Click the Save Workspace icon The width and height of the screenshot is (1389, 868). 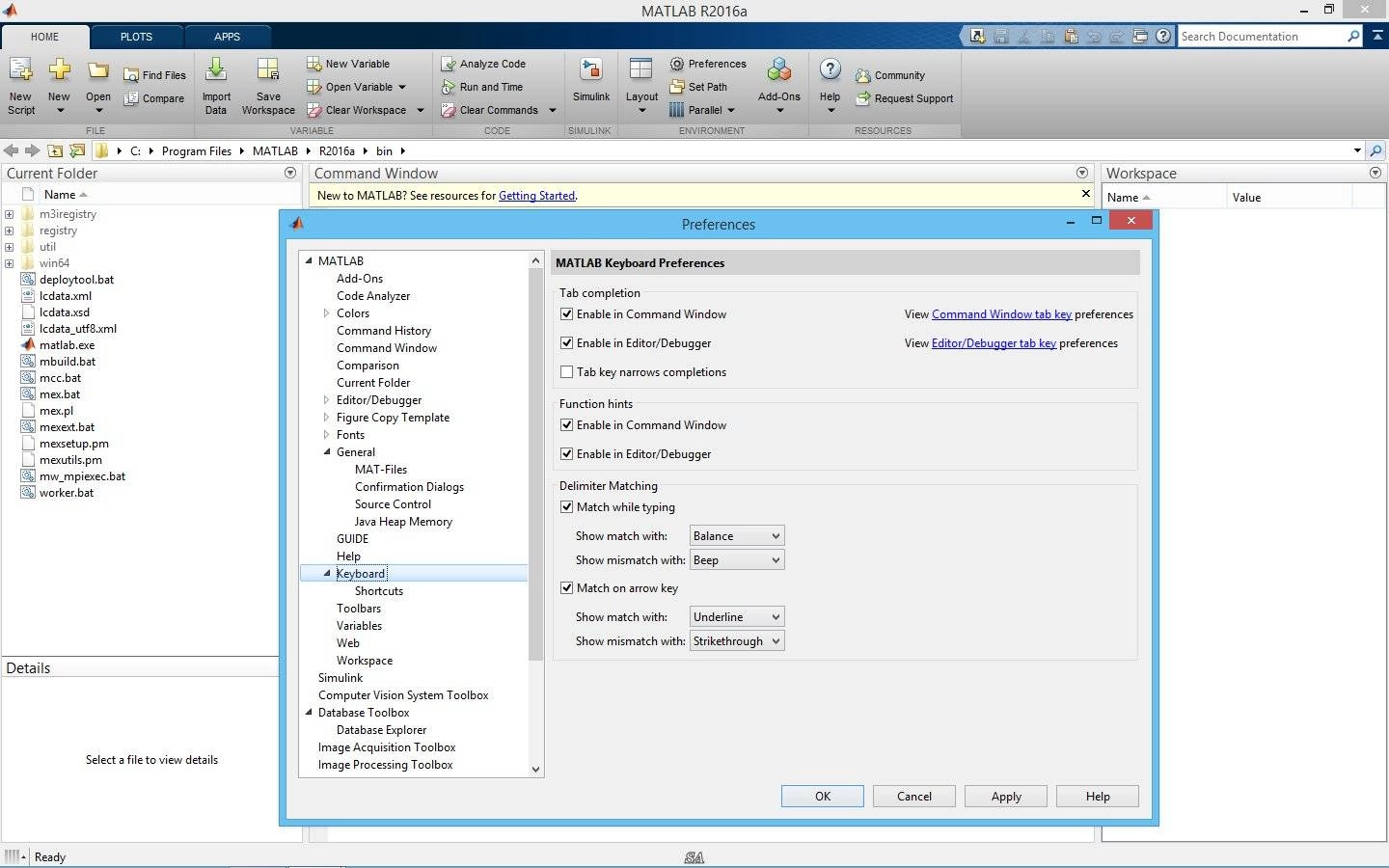[x=268, y=70]
